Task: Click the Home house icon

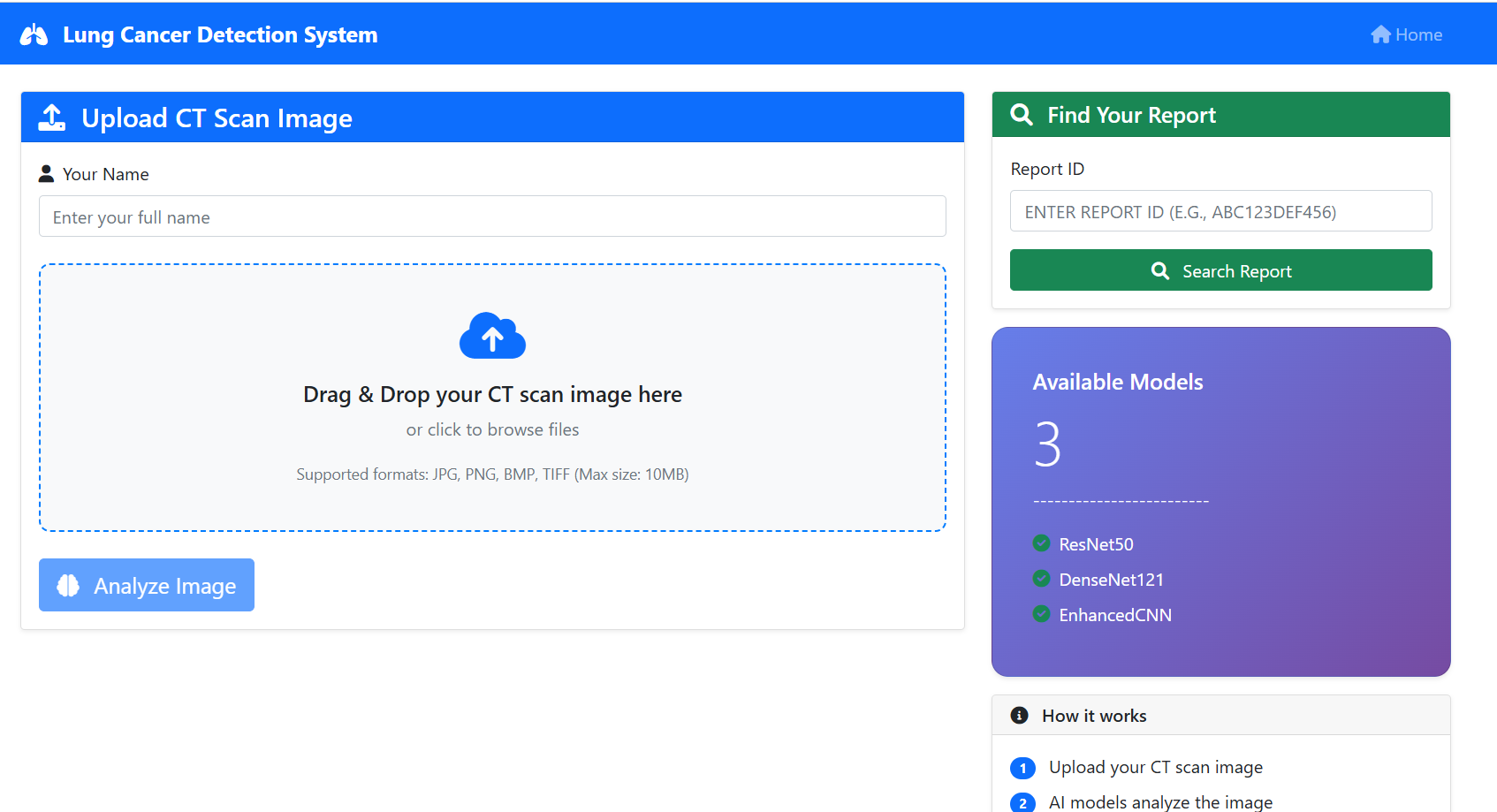Action: point(1380,34)
